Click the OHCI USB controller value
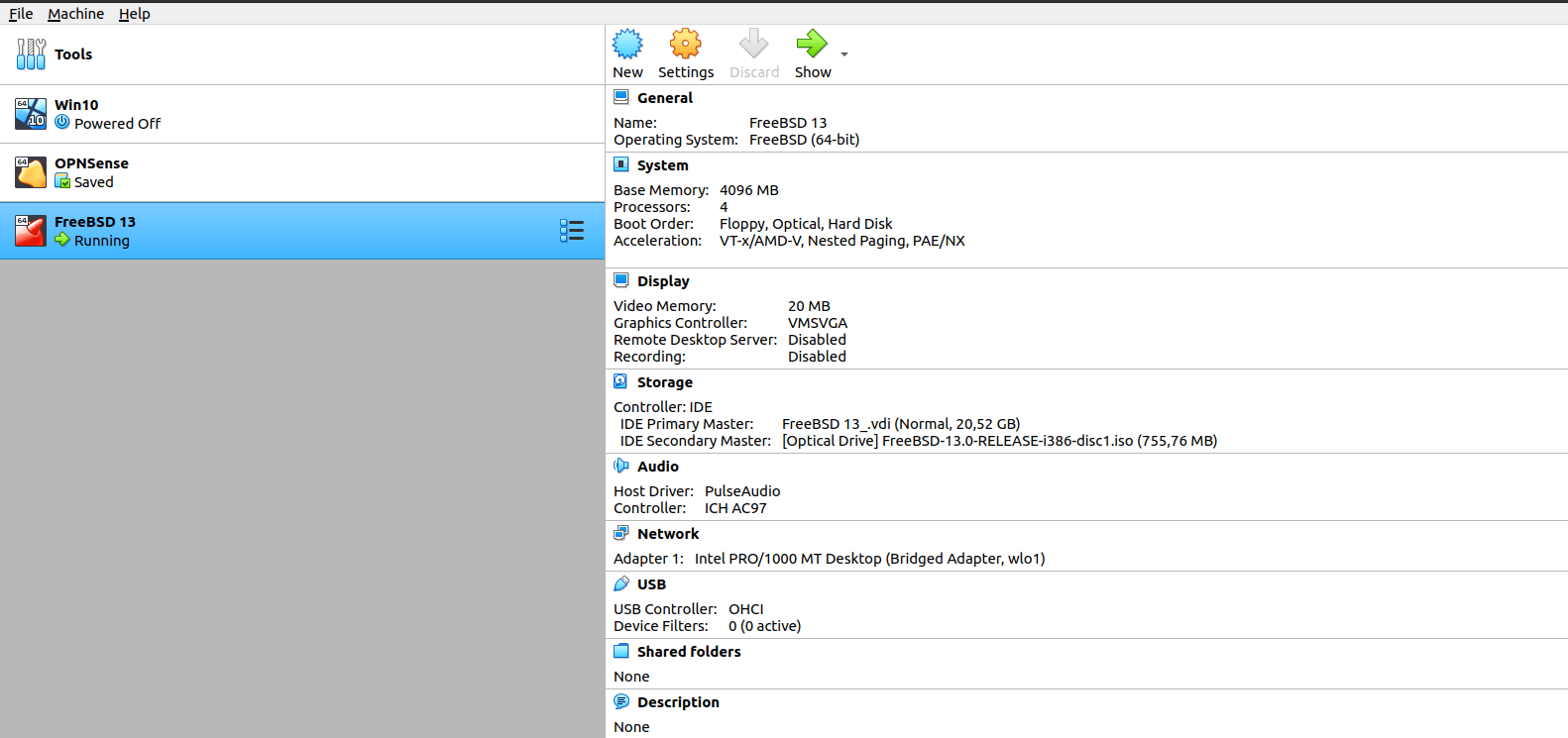 (746, 609)
